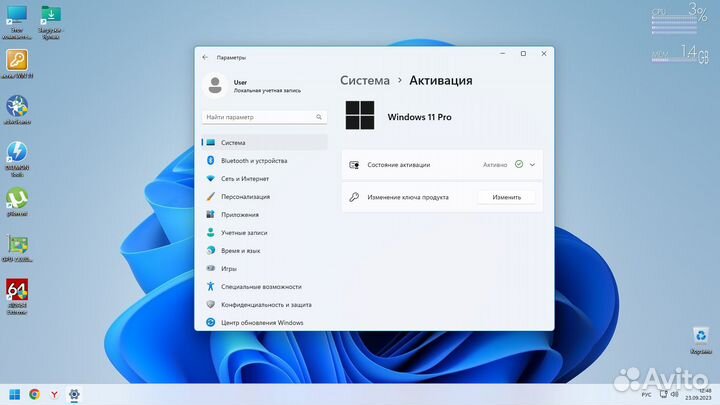Image resolution: width=720 pixels, height=405 pixels.
Task: Open the Приложения section
Action: [x=264, y=214]
